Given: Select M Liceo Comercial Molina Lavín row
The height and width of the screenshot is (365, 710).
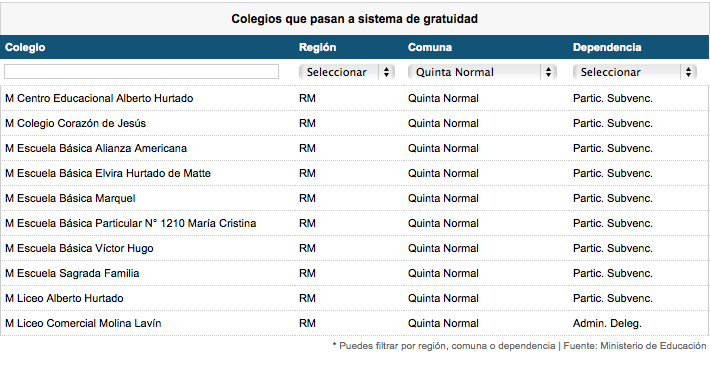Looking at the screenshot, I should pos(355,323).
